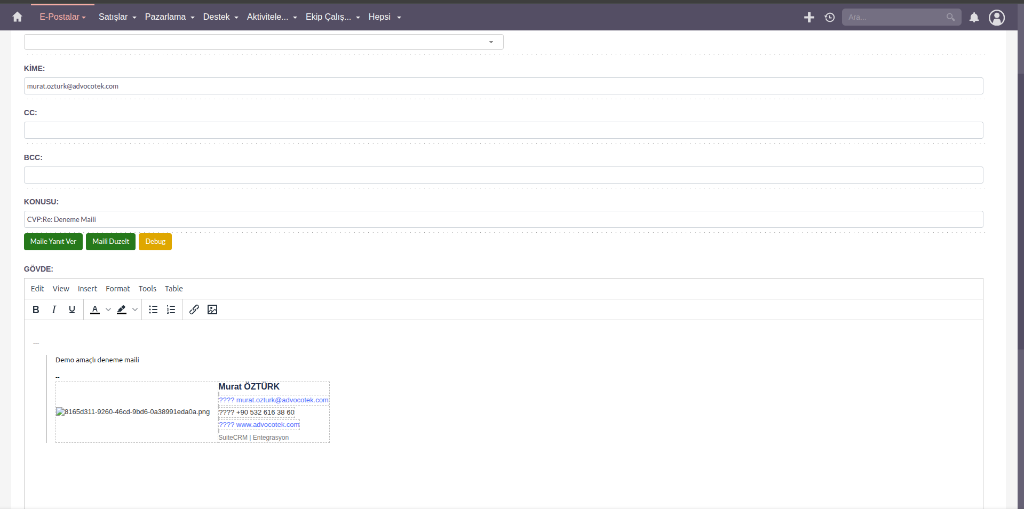The width and height of the screenshot is (1024, 509).
Task: Expand the Aktivitele... menu
Action: [x=272, y=17]
